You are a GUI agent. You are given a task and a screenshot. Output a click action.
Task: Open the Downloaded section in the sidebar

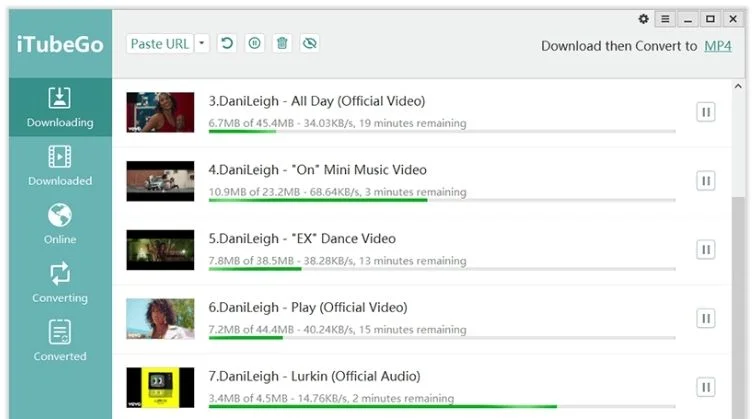coord(60,165)
